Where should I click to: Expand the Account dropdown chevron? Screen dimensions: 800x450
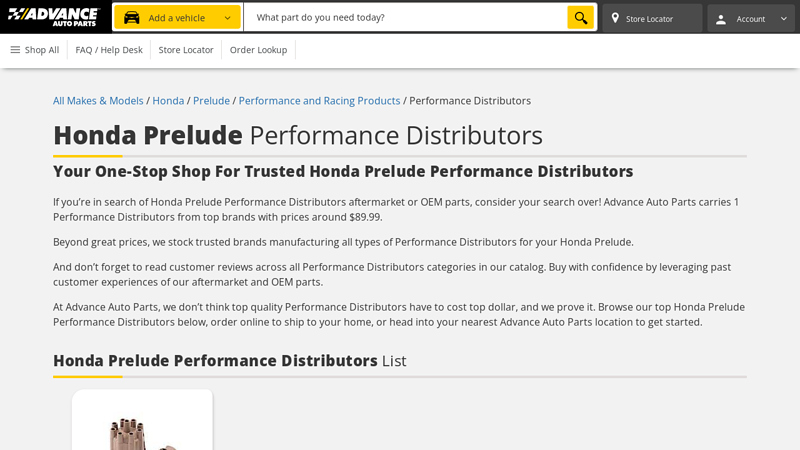[x=783, y=19]
